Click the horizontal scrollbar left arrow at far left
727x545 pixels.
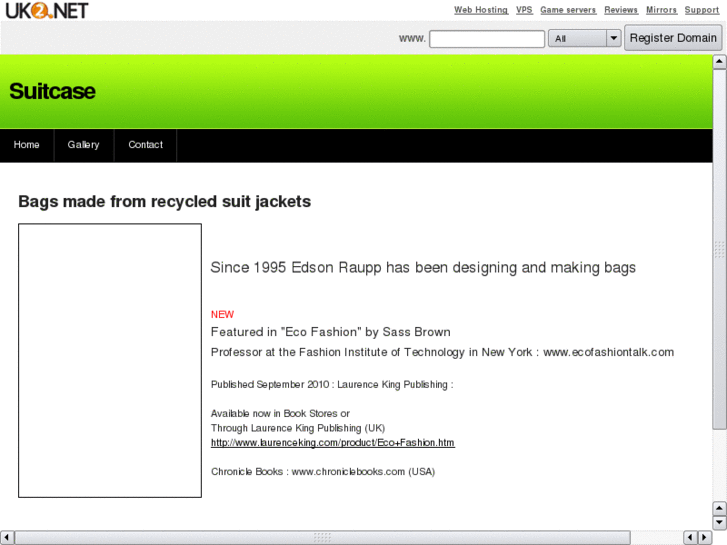(x=6, y=538)
